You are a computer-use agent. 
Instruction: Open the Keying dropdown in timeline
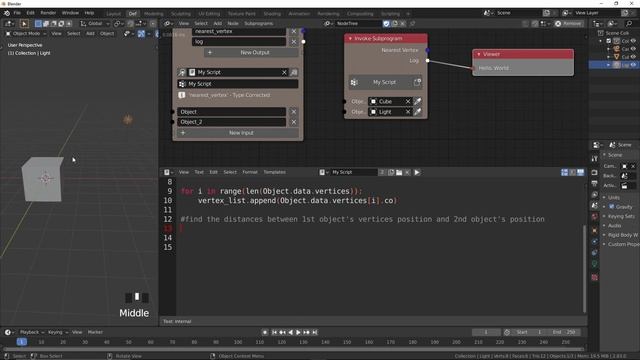(x=57, y=332)
